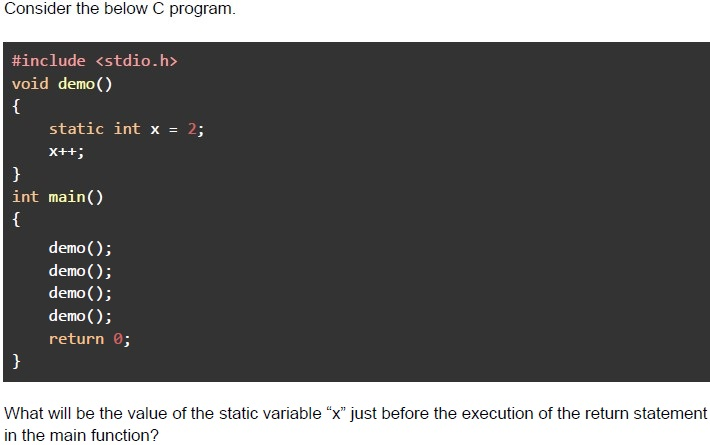
Task: Click the third 'demo();' call in main
Action: [80, 293]
